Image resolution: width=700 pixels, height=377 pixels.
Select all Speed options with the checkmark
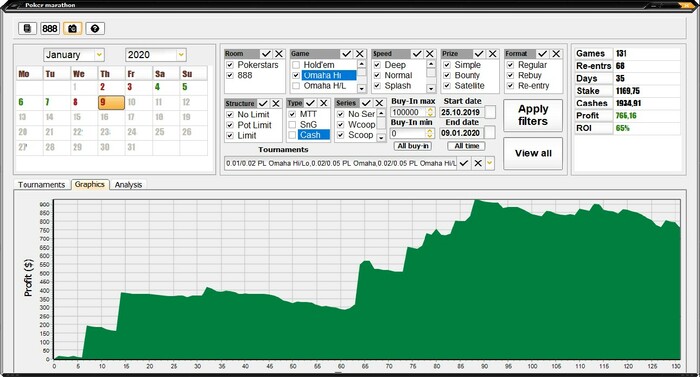[x=417, y=54]
